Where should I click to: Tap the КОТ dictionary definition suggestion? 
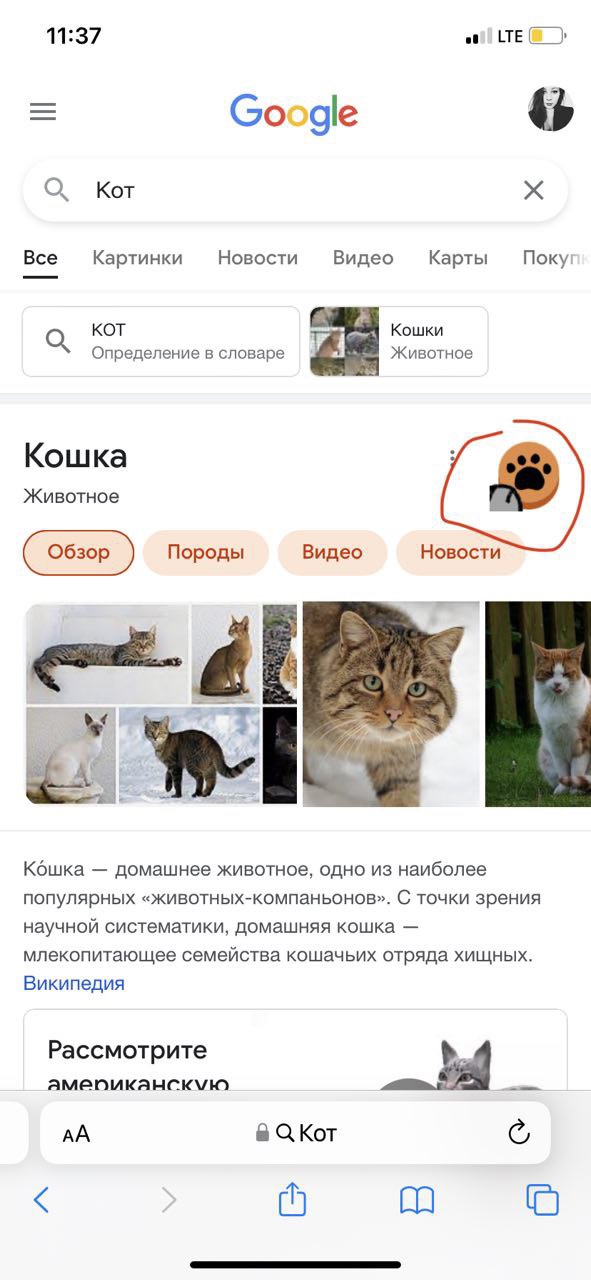[x=161, y=341]
